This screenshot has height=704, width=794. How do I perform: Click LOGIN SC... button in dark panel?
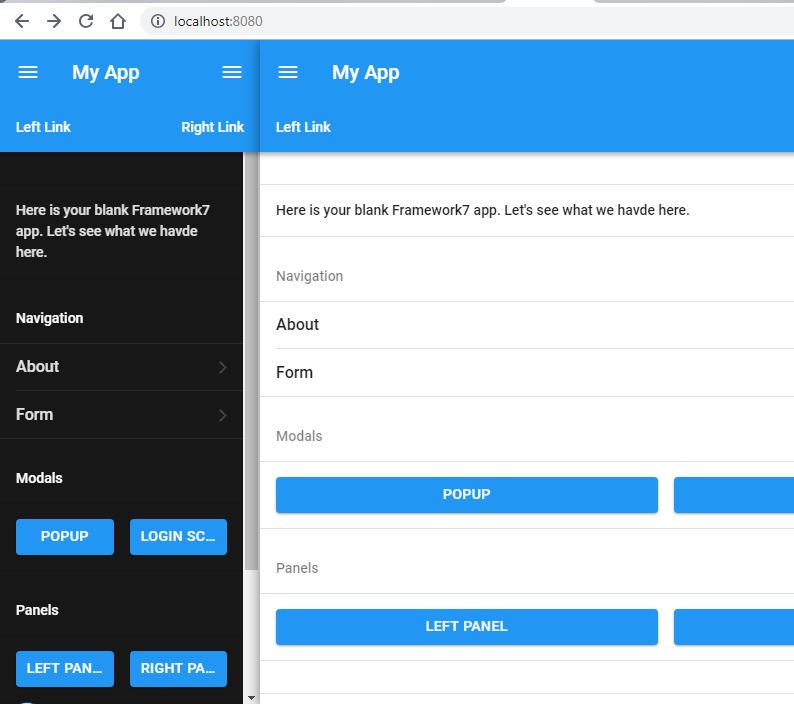[x=178, y=537]
